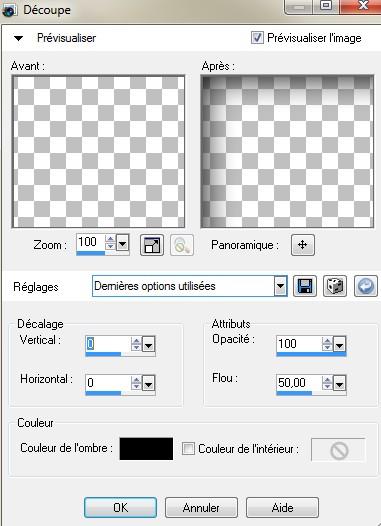Collapse the Prévisualiser preview section
This screenshot has height=526, width=381.
click(x=18, y=38)
